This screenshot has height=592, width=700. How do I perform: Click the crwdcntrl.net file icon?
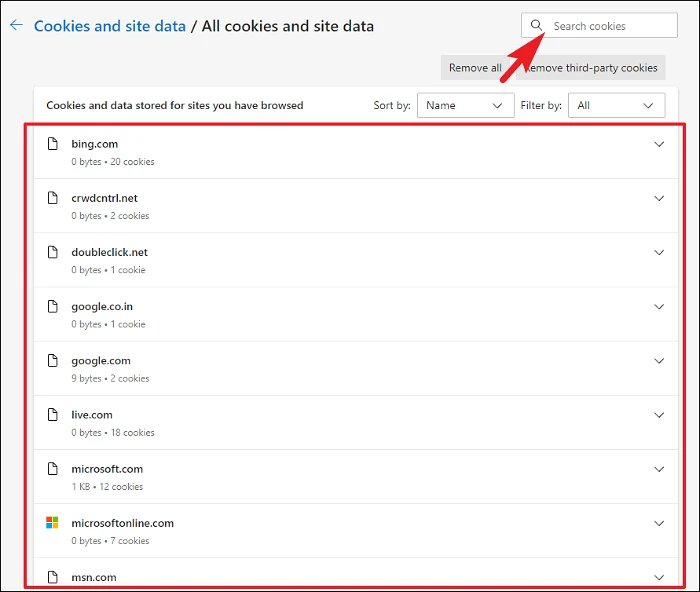point(53,198)
